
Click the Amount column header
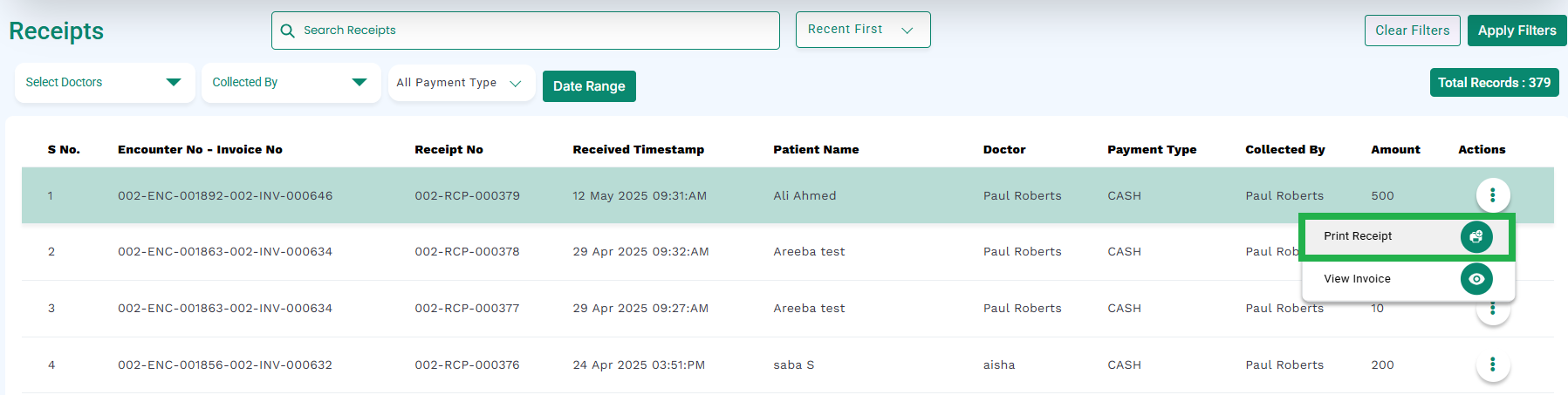click(x=1395, y=149)
